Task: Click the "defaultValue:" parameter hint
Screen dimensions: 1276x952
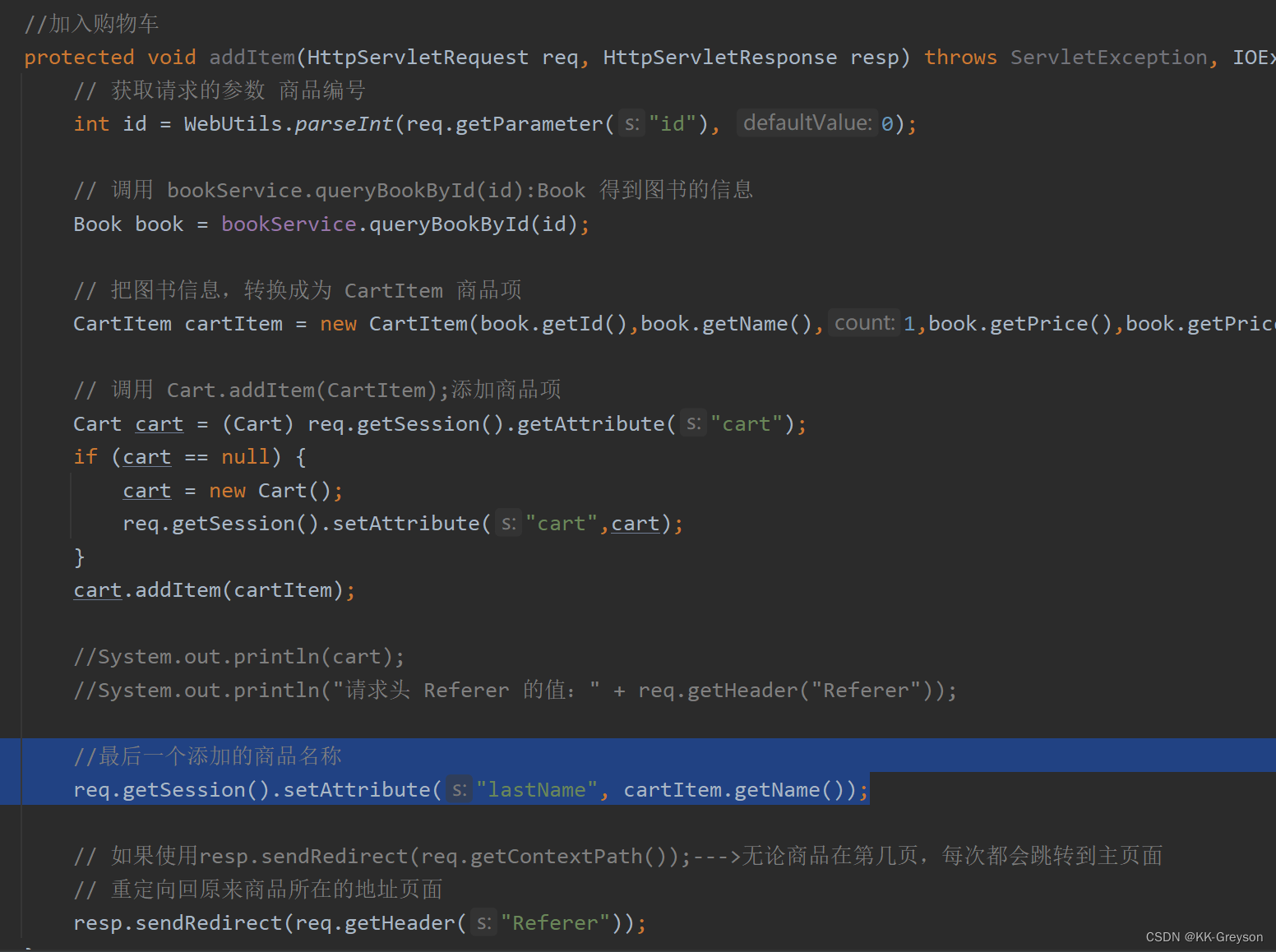Action: pyautogui.click(x=807, y=123)
